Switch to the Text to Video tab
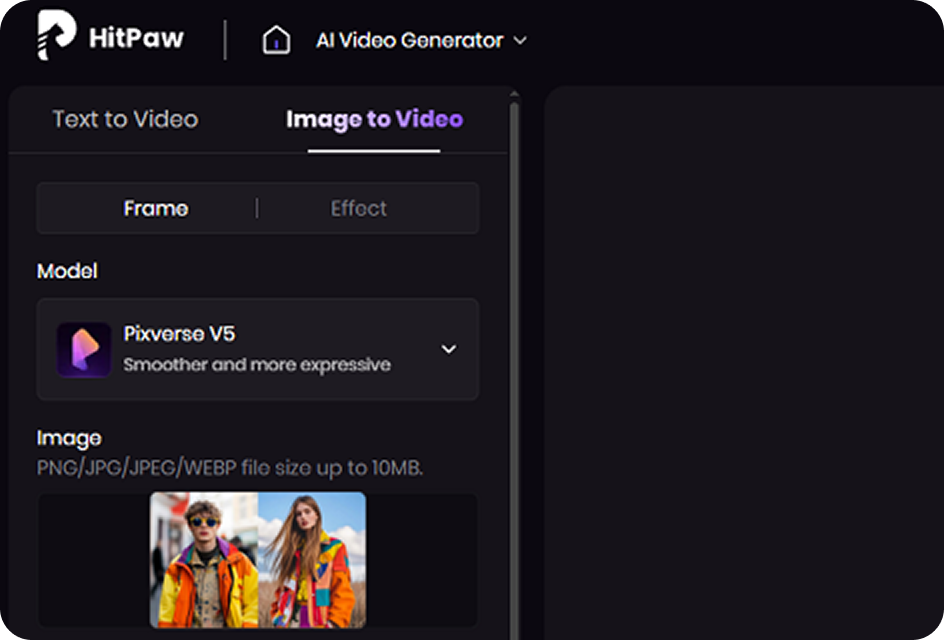944x640 pixels. point(125,119)
